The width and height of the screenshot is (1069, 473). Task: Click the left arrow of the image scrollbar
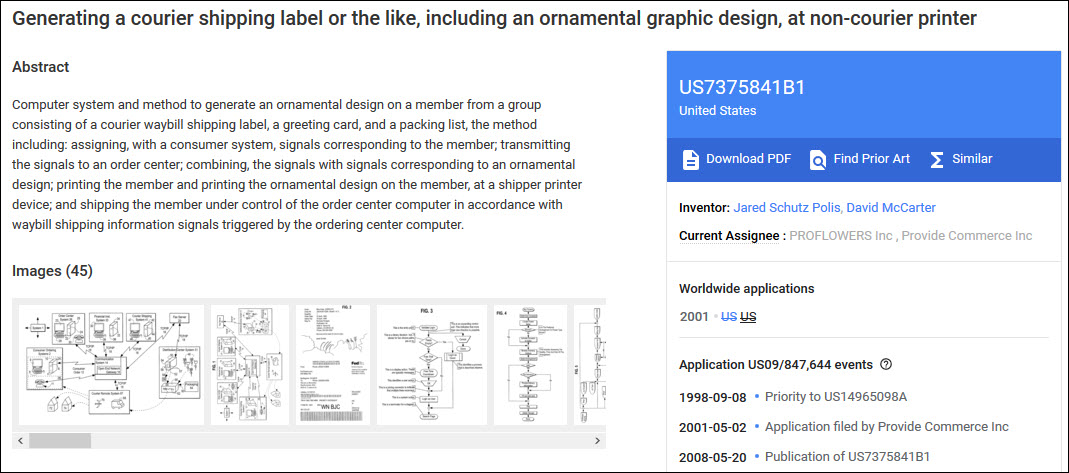[x=20, y=440]
